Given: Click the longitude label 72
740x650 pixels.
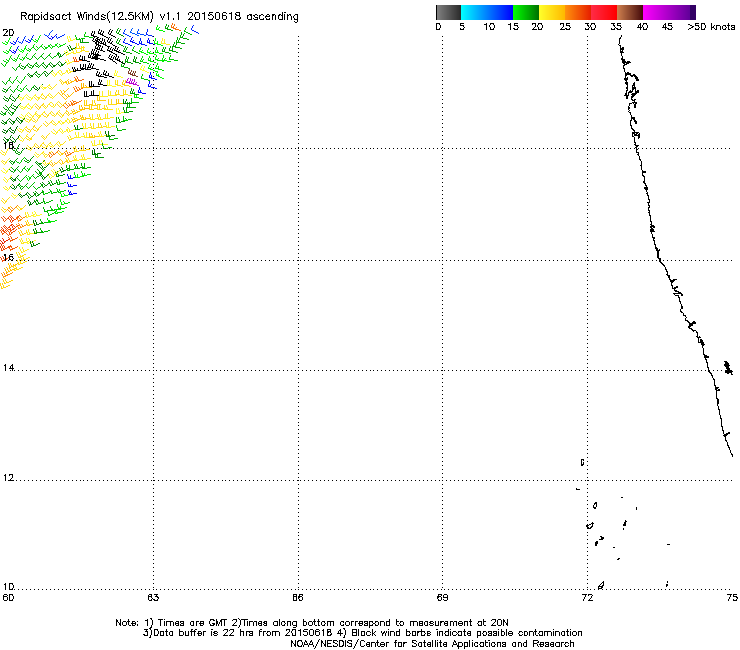Looking at the screenshot, I should point(587,598).
